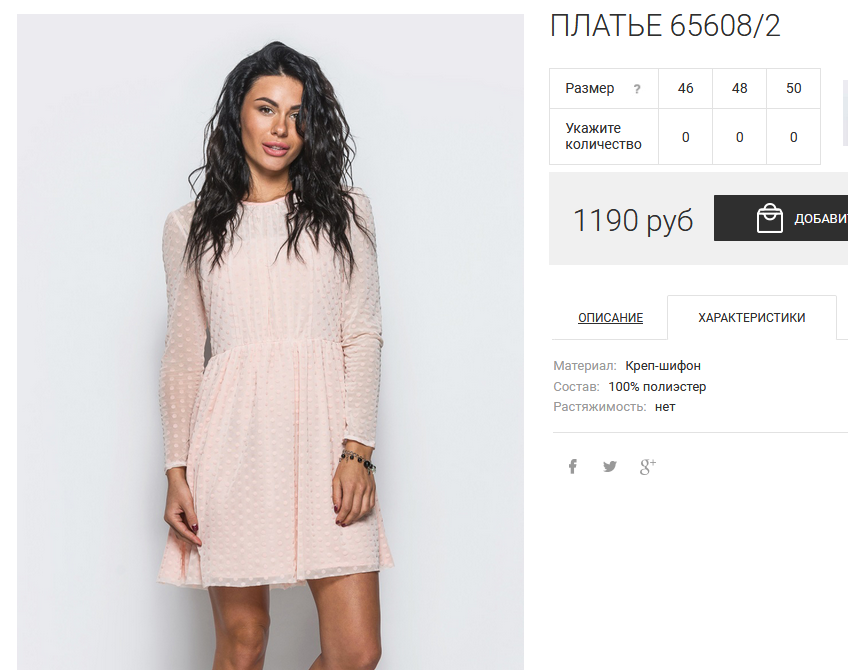848x670 pixels.
Task: Set quantity field for size 48
Action: pyautogui.click(x=739, y=137)
